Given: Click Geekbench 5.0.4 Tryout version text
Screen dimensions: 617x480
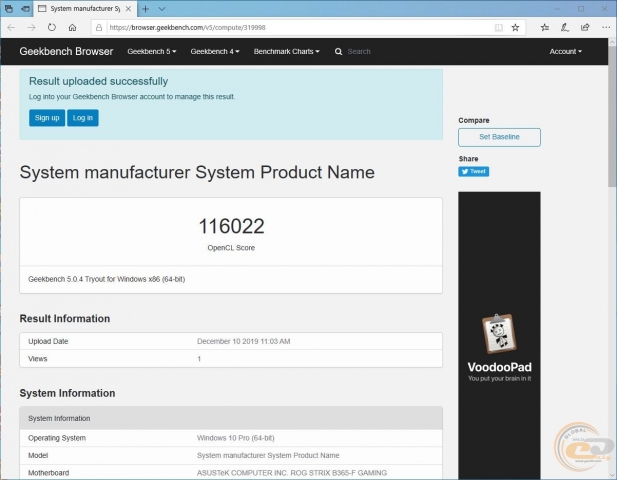Looking at the screenshot, I should (107, 279).
